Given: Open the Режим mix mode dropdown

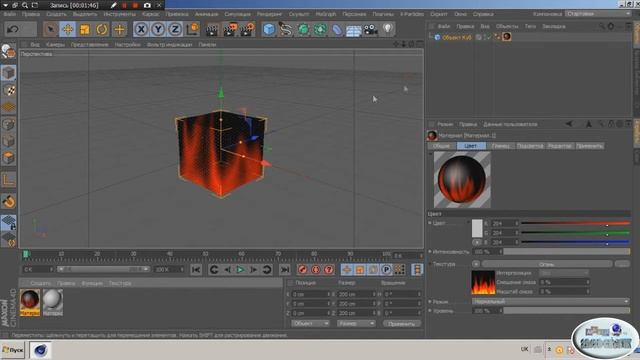Looking at the screenshot, I should tap(551, 302).
